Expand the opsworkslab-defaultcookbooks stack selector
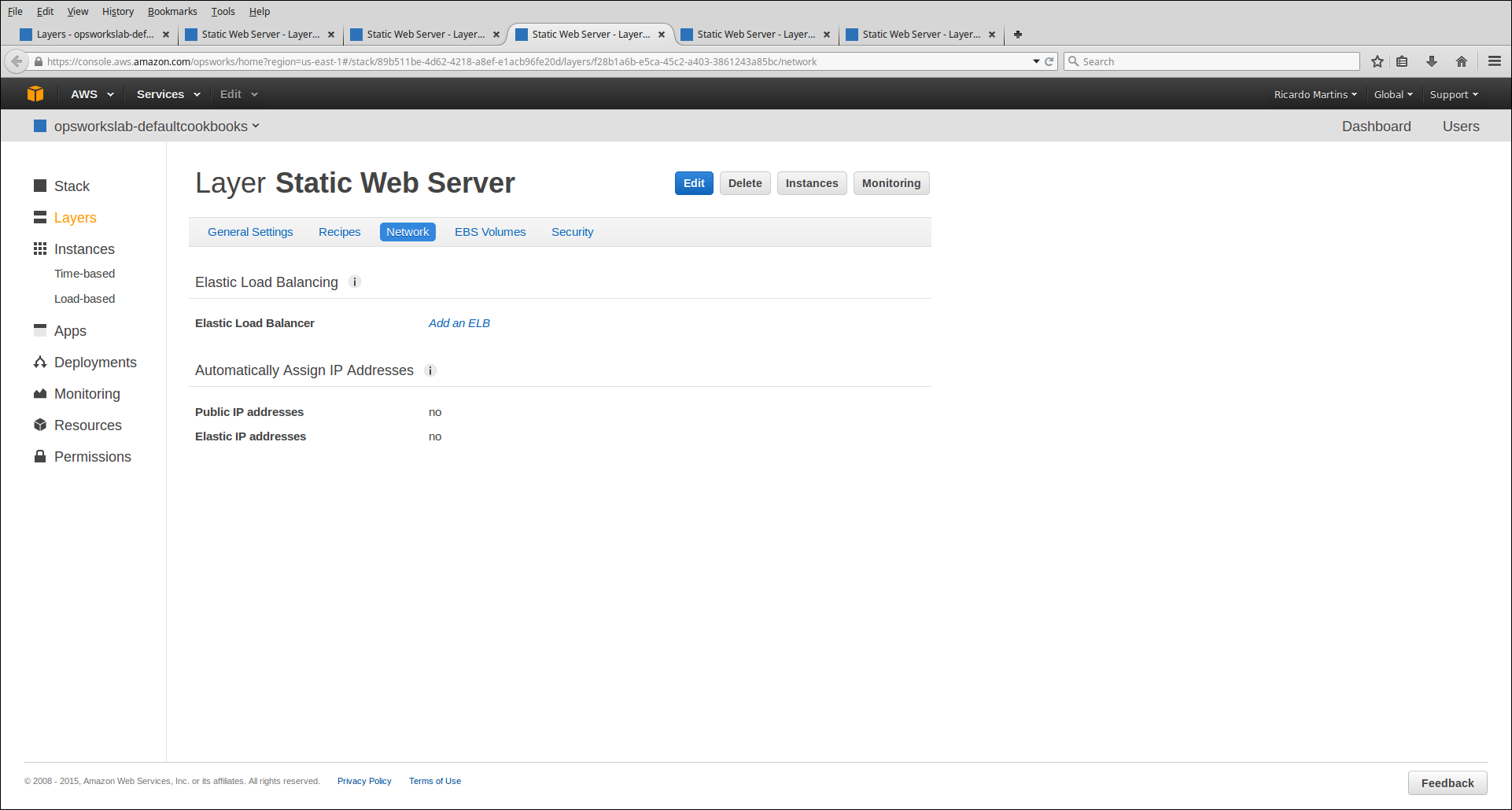 click(x=156, y=127)
